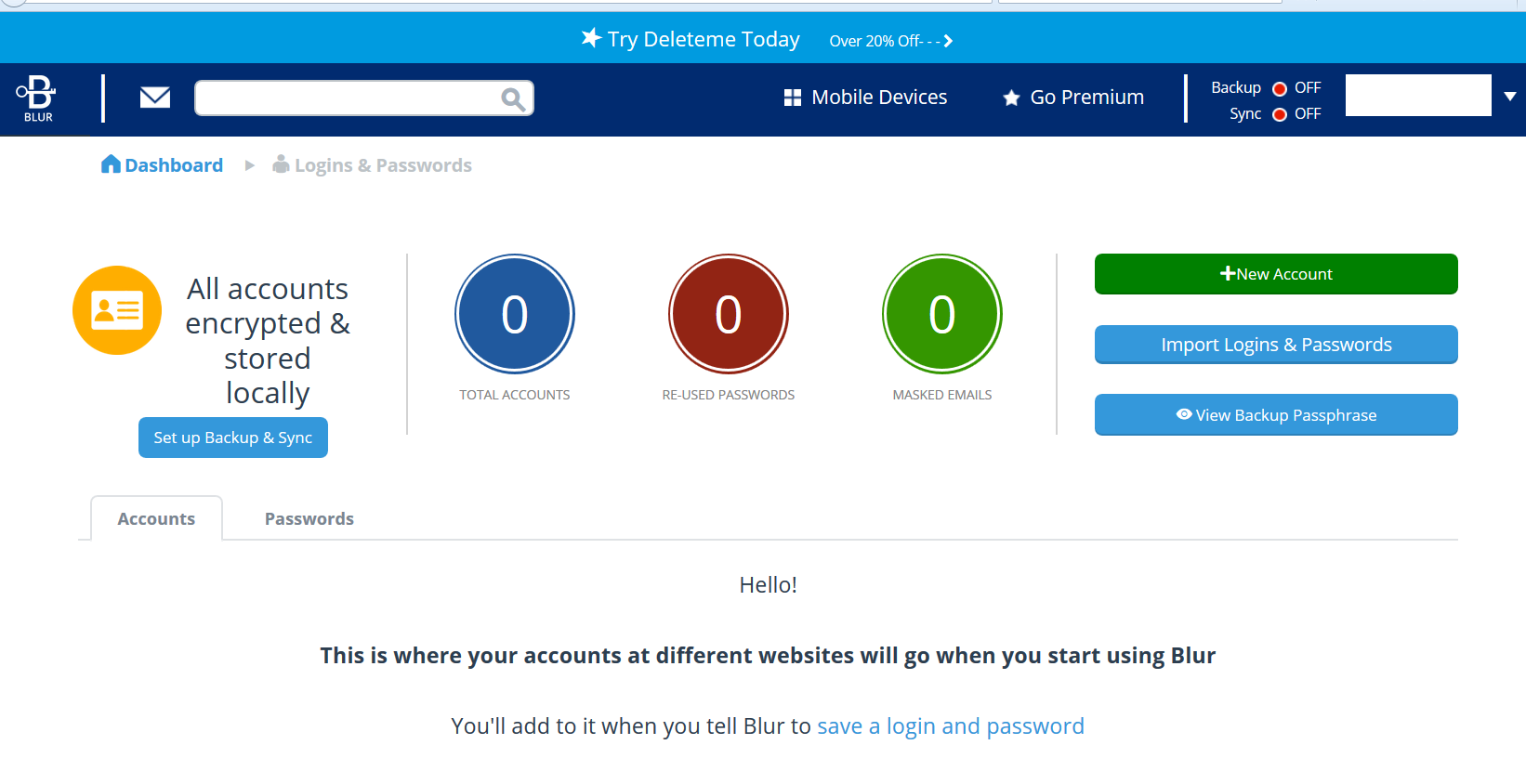Click the Masked Emails green circle
This screenshot has height=784, width=1526.
pyautogui.click(x=942, y=314)
